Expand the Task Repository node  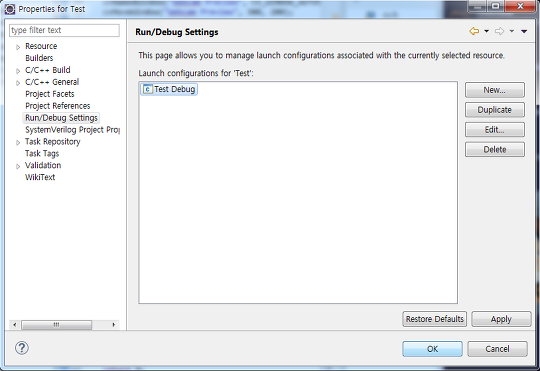point(18,143)
